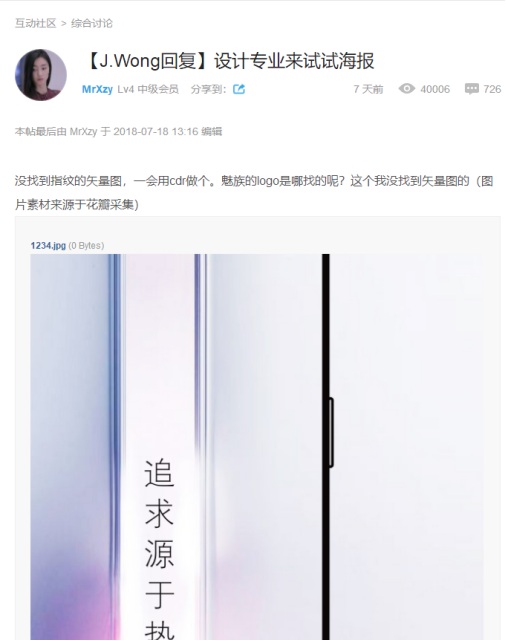Viewport: 506px width, 641px height.
Task: Click the eye views icon
Action: click(x=407, y=88)
